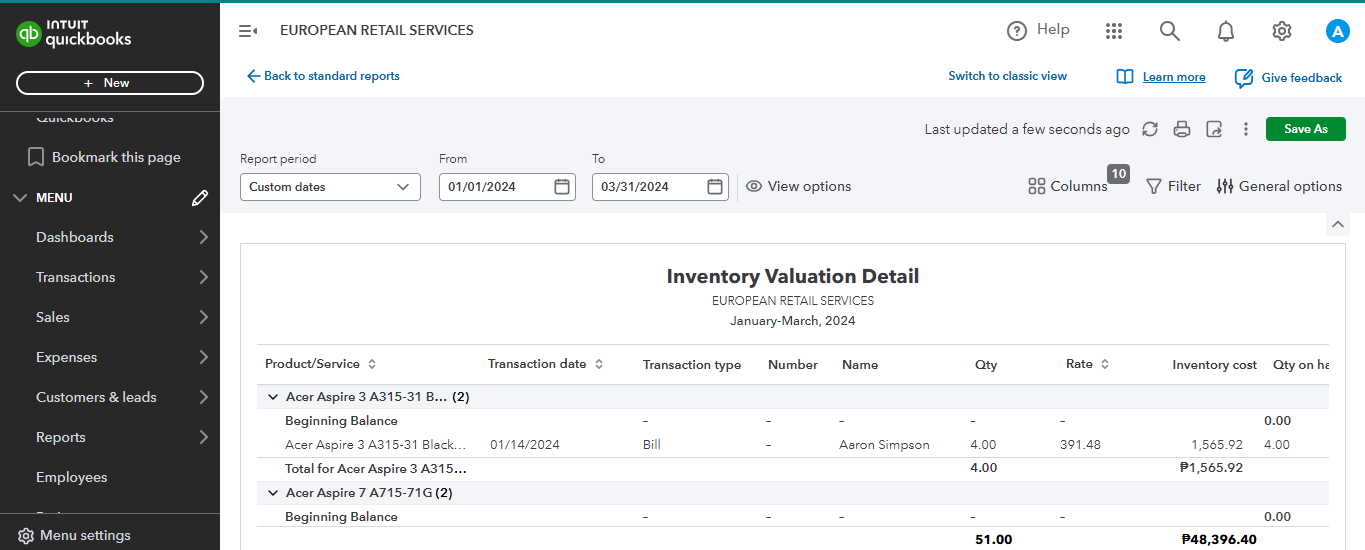Click the bookmark icon beside Bookmark this page

(36, 157)
